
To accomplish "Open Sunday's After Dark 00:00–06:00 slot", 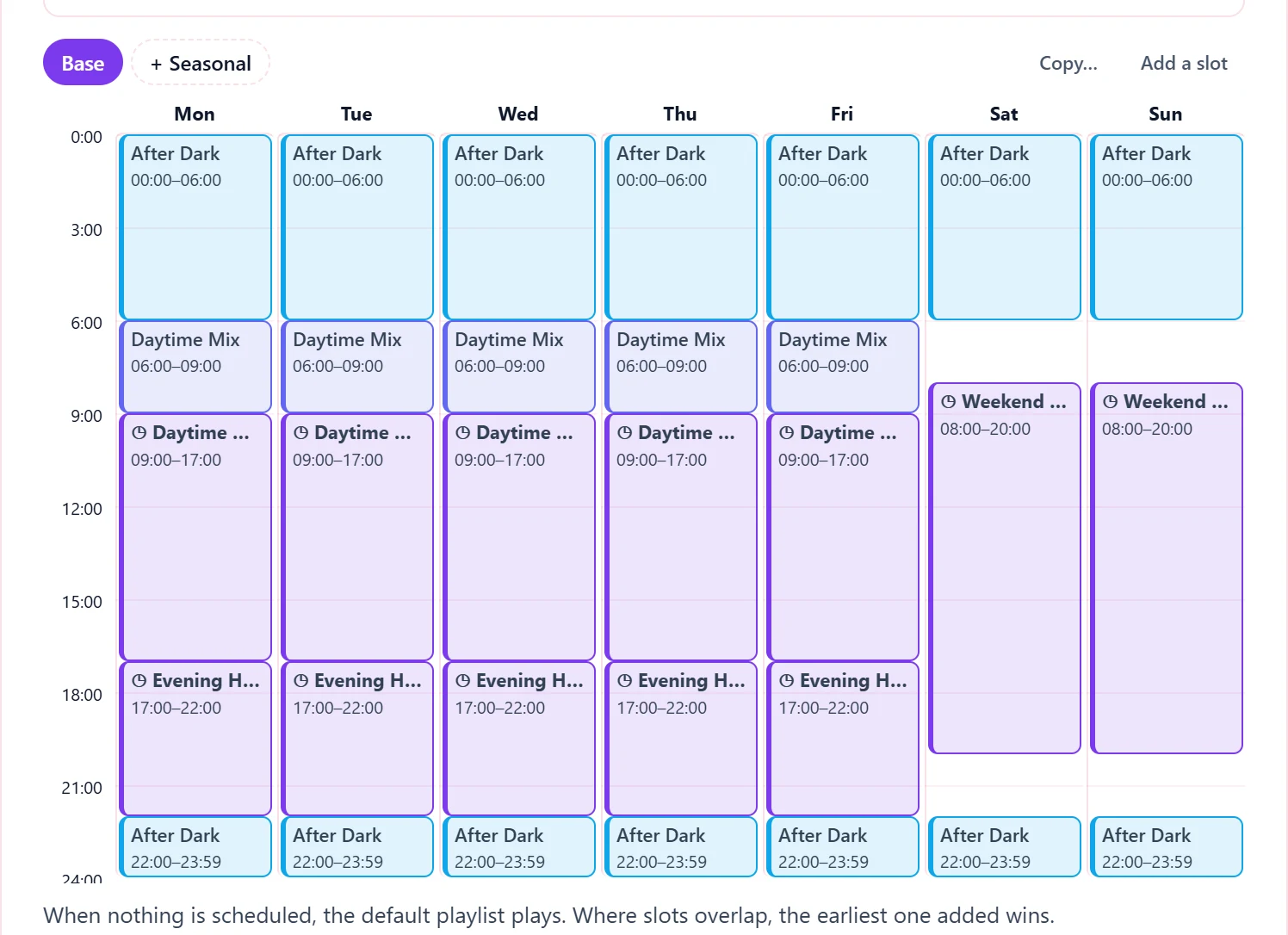I will [1167, 227].
